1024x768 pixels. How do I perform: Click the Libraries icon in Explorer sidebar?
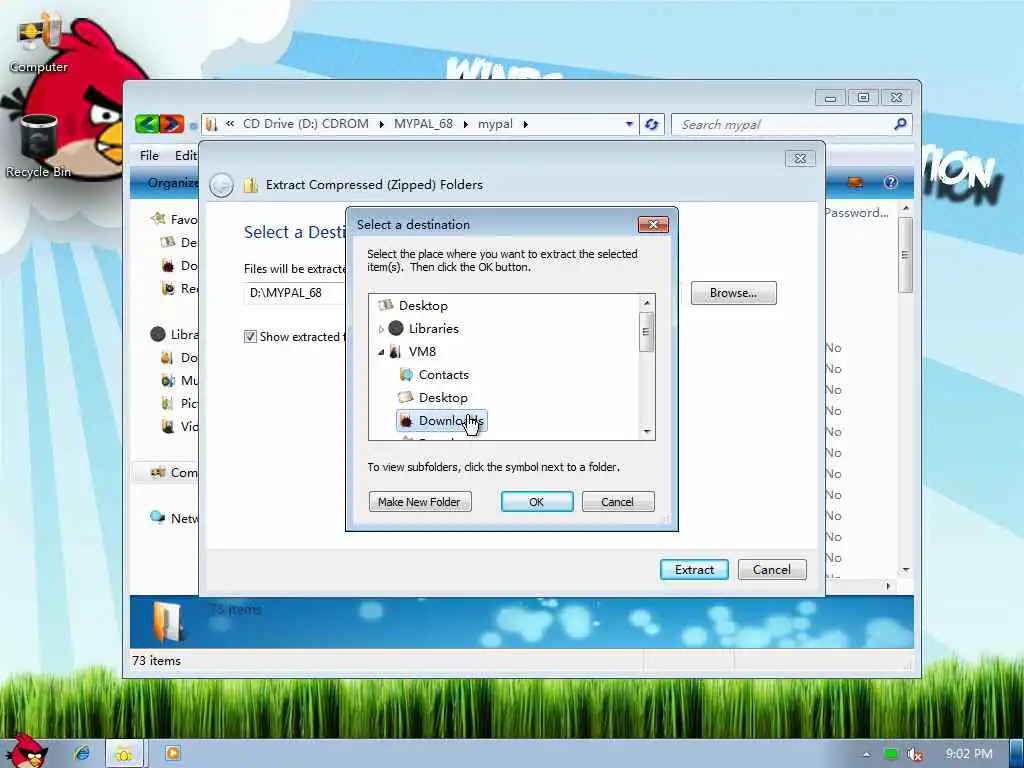157,334
